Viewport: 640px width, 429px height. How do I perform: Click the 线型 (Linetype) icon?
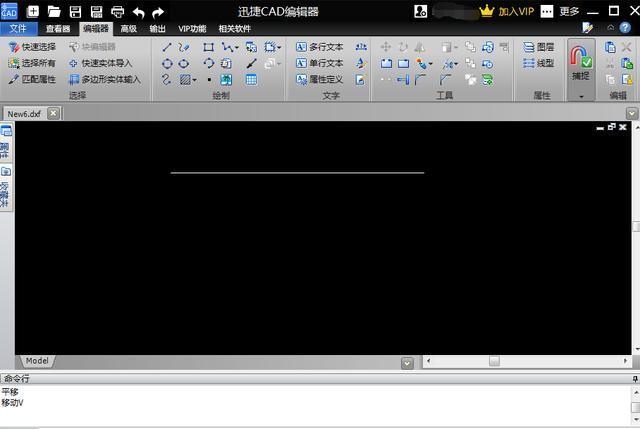[538, 63]
